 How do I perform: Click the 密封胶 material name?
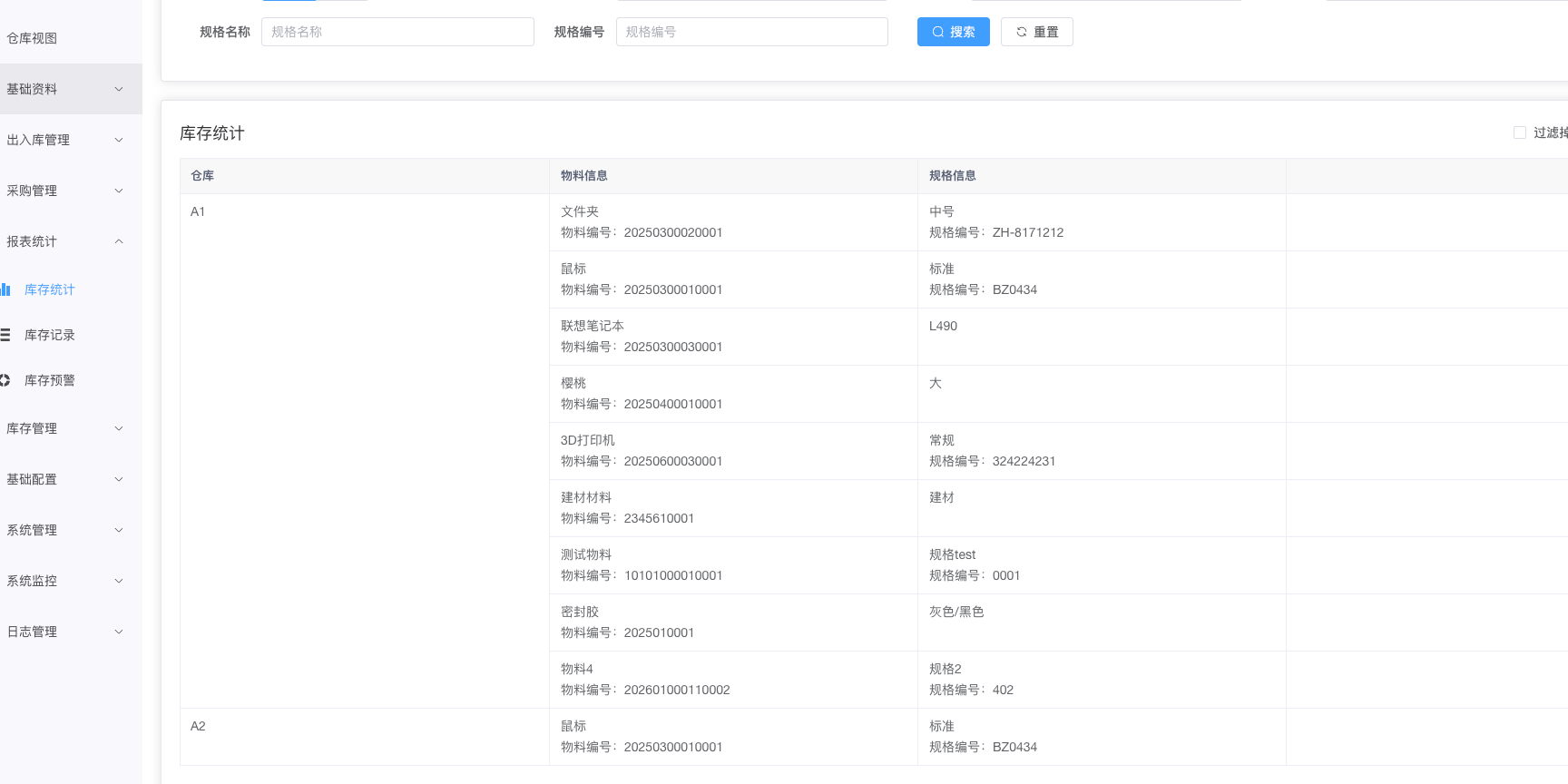(x=580, y=612)
